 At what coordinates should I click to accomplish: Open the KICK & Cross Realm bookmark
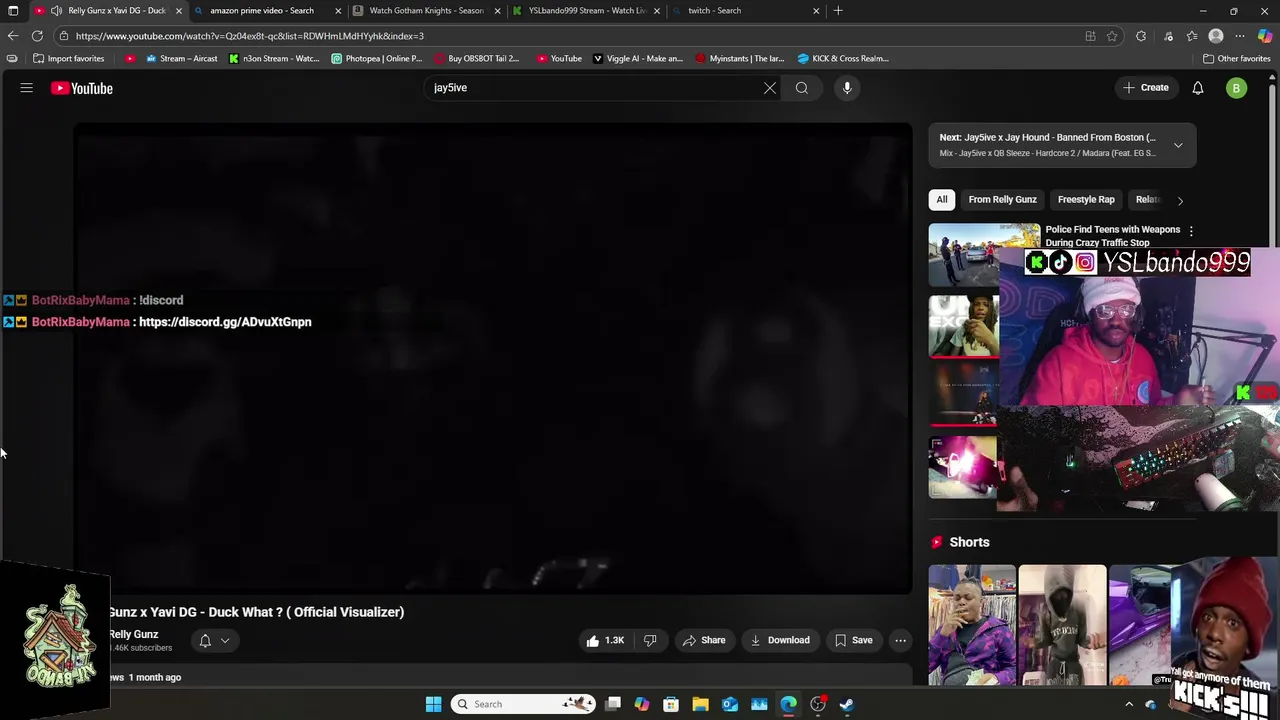click(x=843, y=58)
